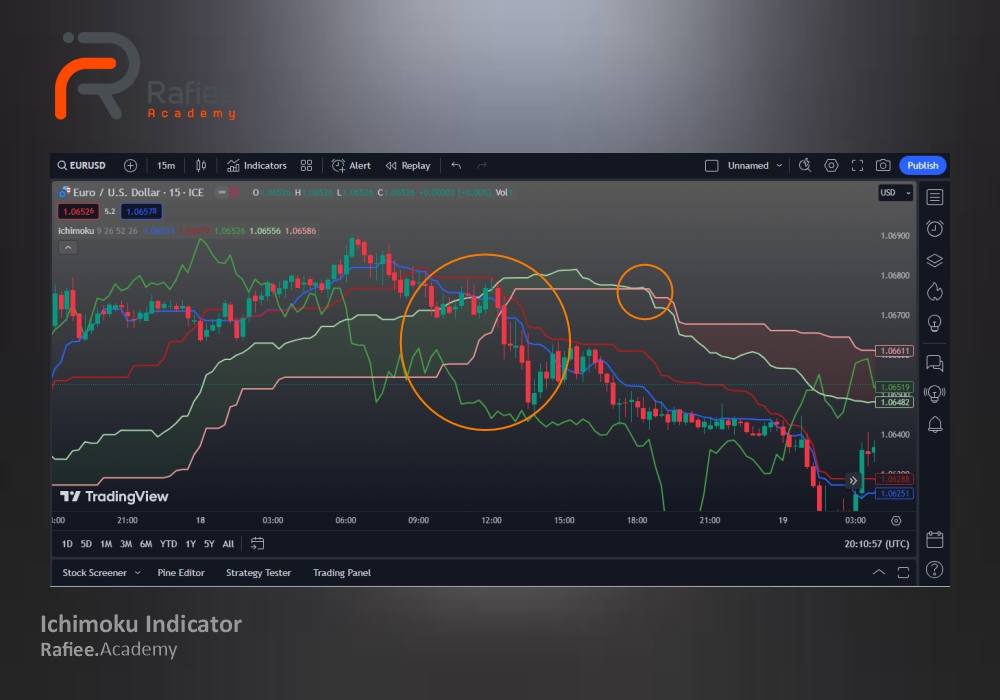Image resolution: width=1000 pixels, height=700 pixels.
Task: Click the 1.06519 green price label
Action: [x=895, y=387]
